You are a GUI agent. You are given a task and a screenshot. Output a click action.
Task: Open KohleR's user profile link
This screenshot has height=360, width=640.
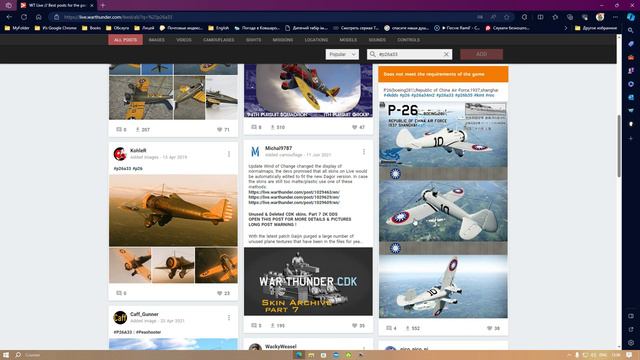(x=138, y=151)
